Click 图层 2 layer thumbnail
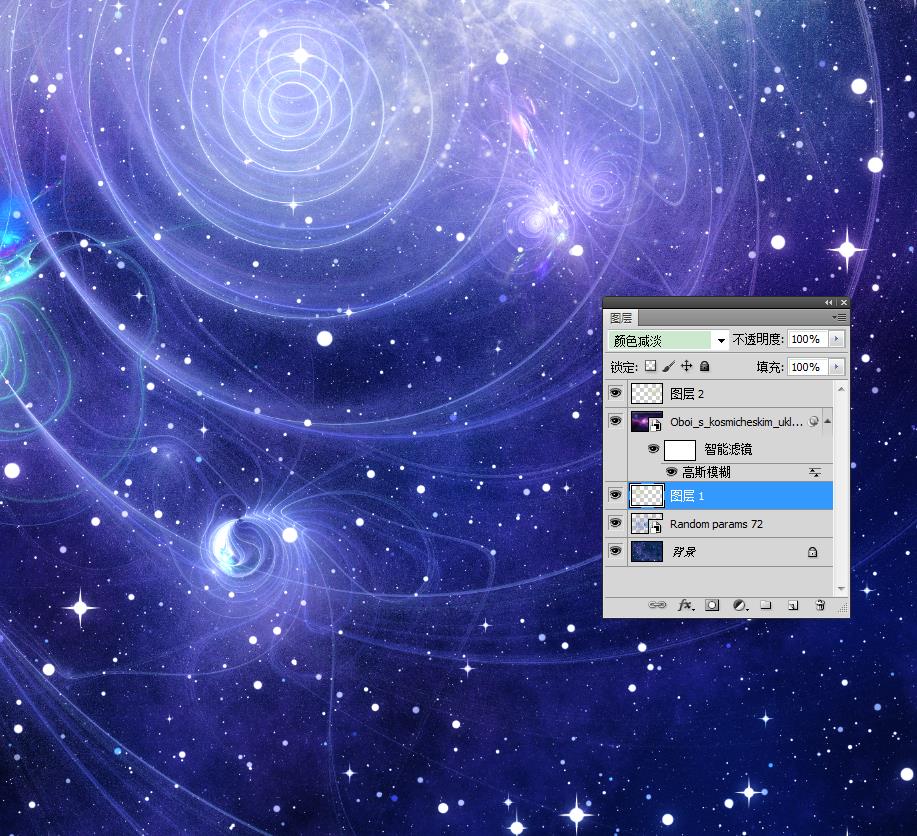917x836 pixels. (647, 394)
